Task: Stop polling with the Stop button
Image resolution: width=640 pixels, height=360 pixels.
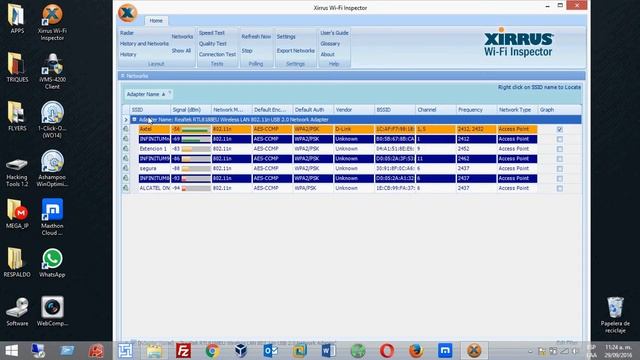Action: [247, 51]
